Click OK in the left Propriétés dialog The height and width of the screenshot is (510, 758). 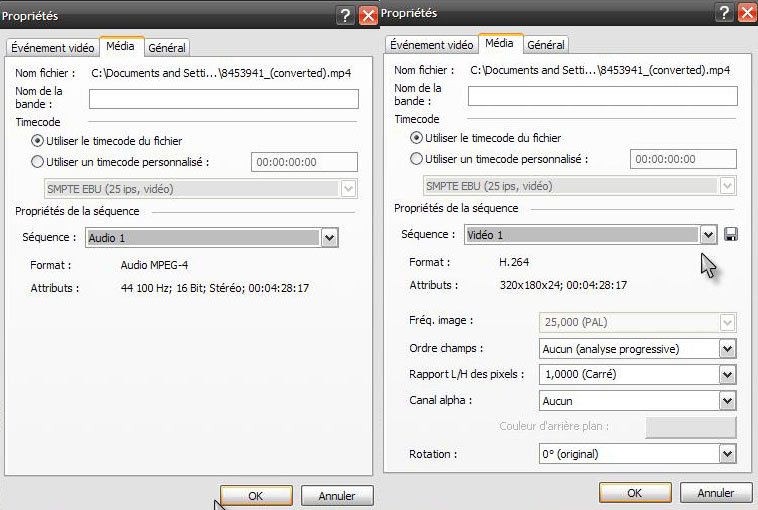256,496
